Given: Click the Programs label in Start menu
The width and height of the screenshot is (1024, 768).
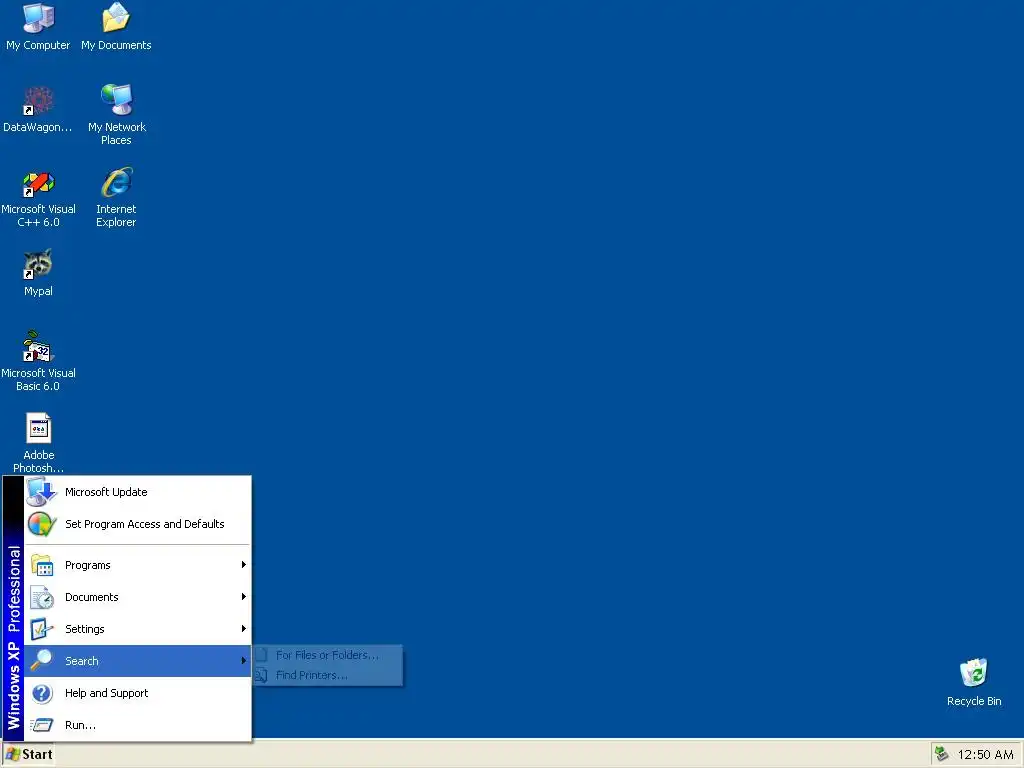Looking at the screenshot, I should coord(88,565).
